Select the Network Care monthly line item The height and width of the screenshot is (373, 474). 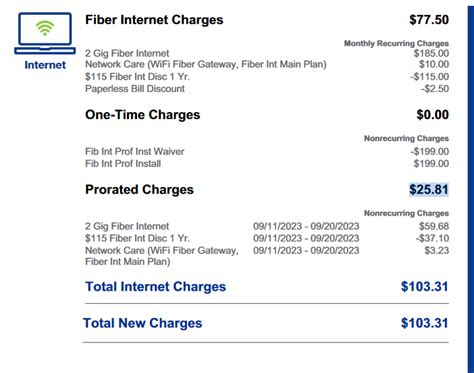click(x=206, y=64)
